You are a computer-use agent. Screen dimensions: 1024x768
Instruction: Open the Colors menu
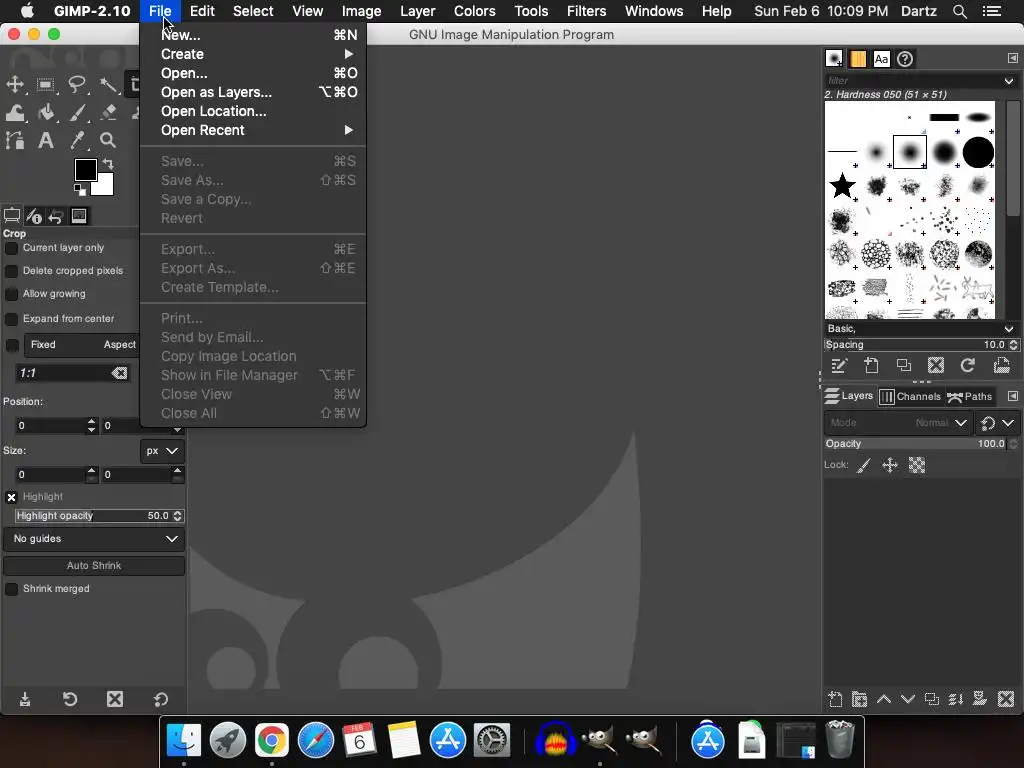[x=474, y=11]
